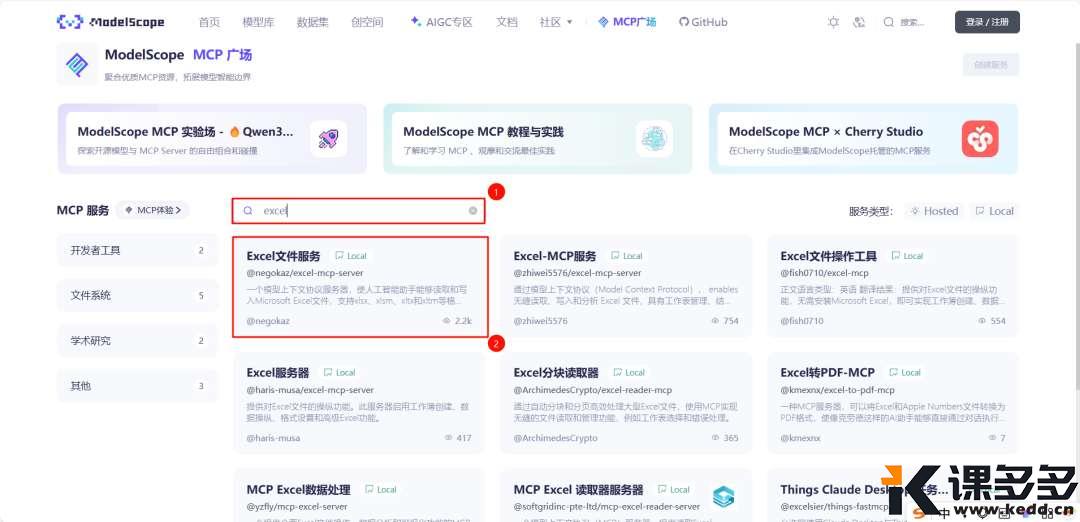Click the header search magnifier icon
Screen dimensions: 1080x522
coord(889,22)
